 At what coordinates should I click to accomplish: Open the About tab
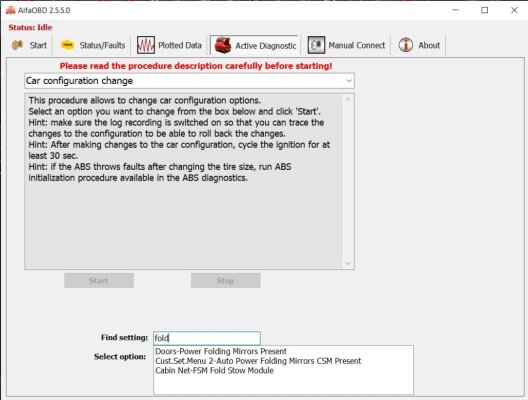point(419,45)
